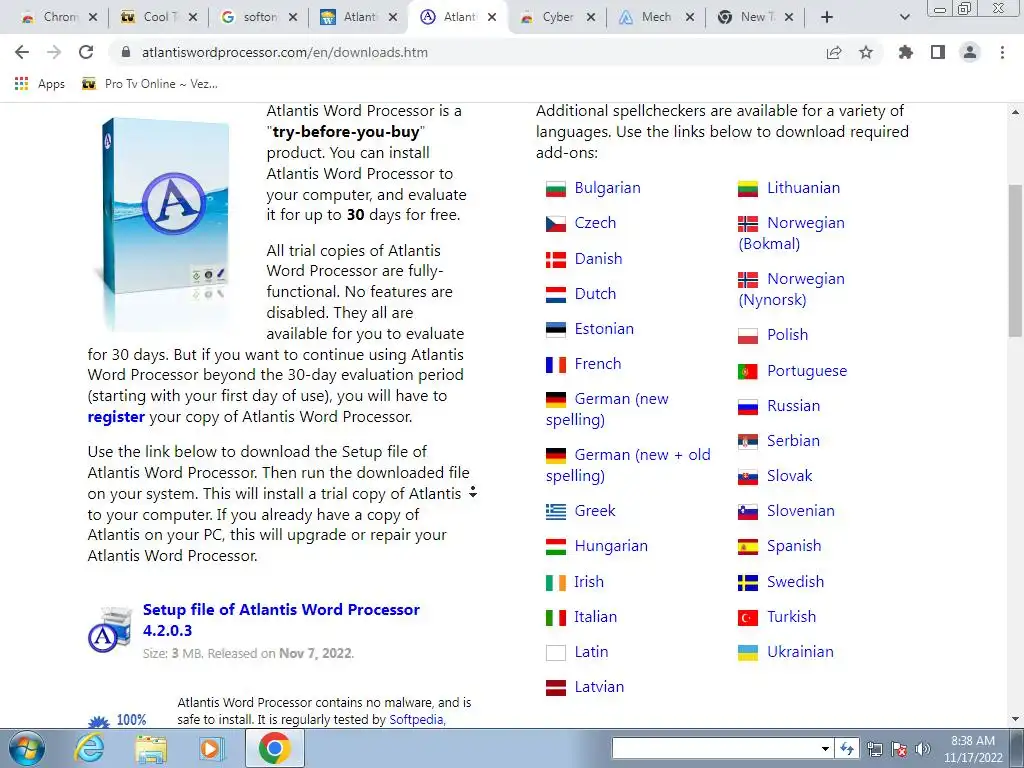Click the Czech flag icon
The image size is (1024, 768).
click(556, 224)
